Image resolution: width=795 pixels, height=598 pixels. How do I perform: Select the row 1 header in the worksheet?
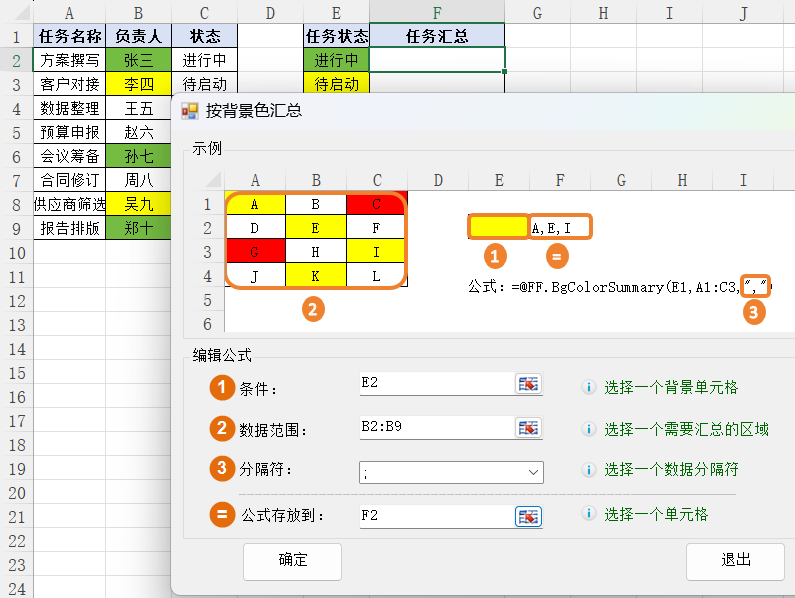[x=16, y=36]
